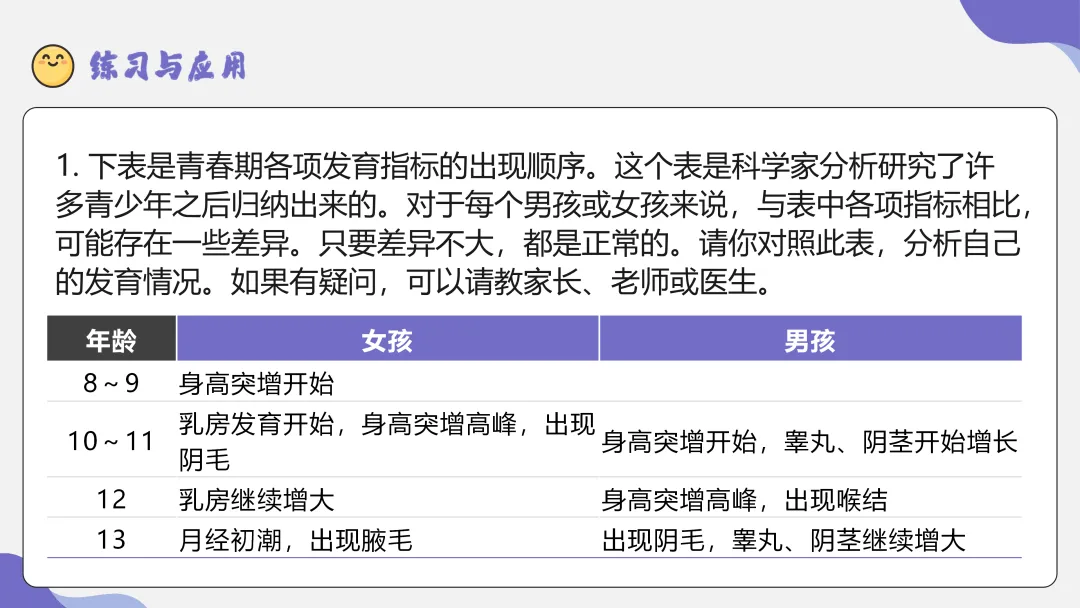Click the smiley face emoji icon

tap(53, 66)
